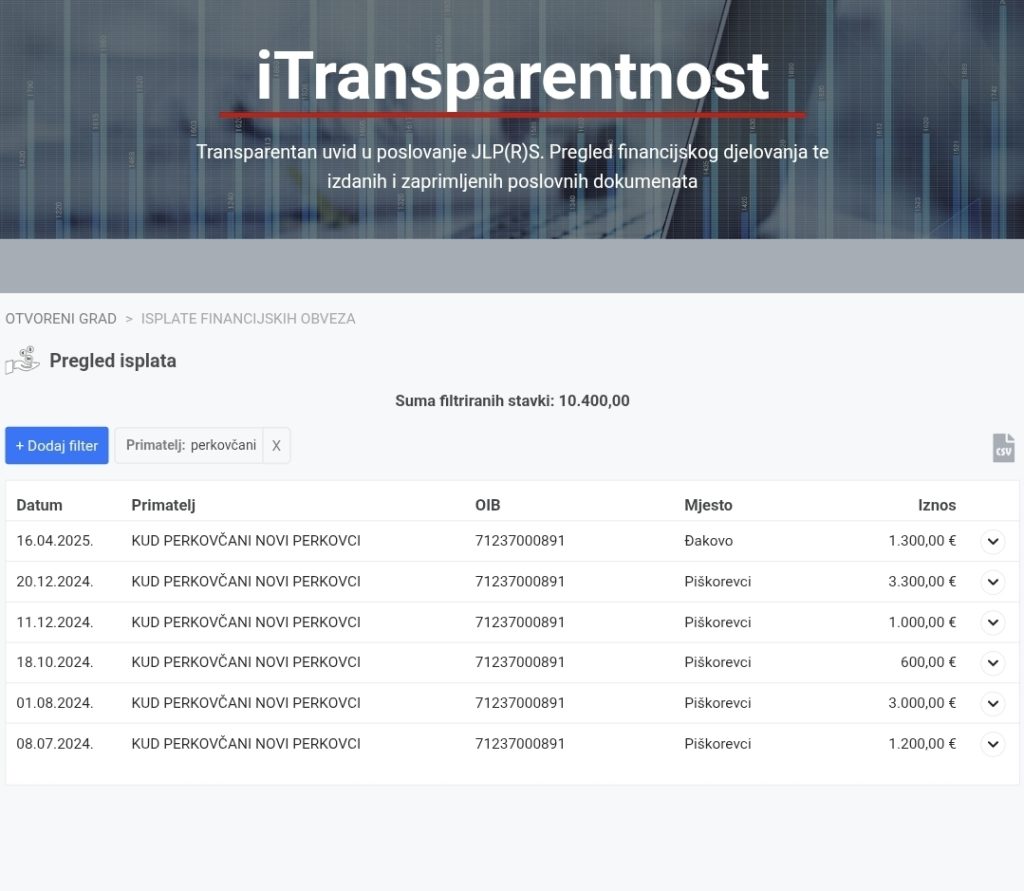Viewport: 1024px width, 891px height.
Task: Click recipient name in the 18.10.2024 row
Action: tap(246, 662)
